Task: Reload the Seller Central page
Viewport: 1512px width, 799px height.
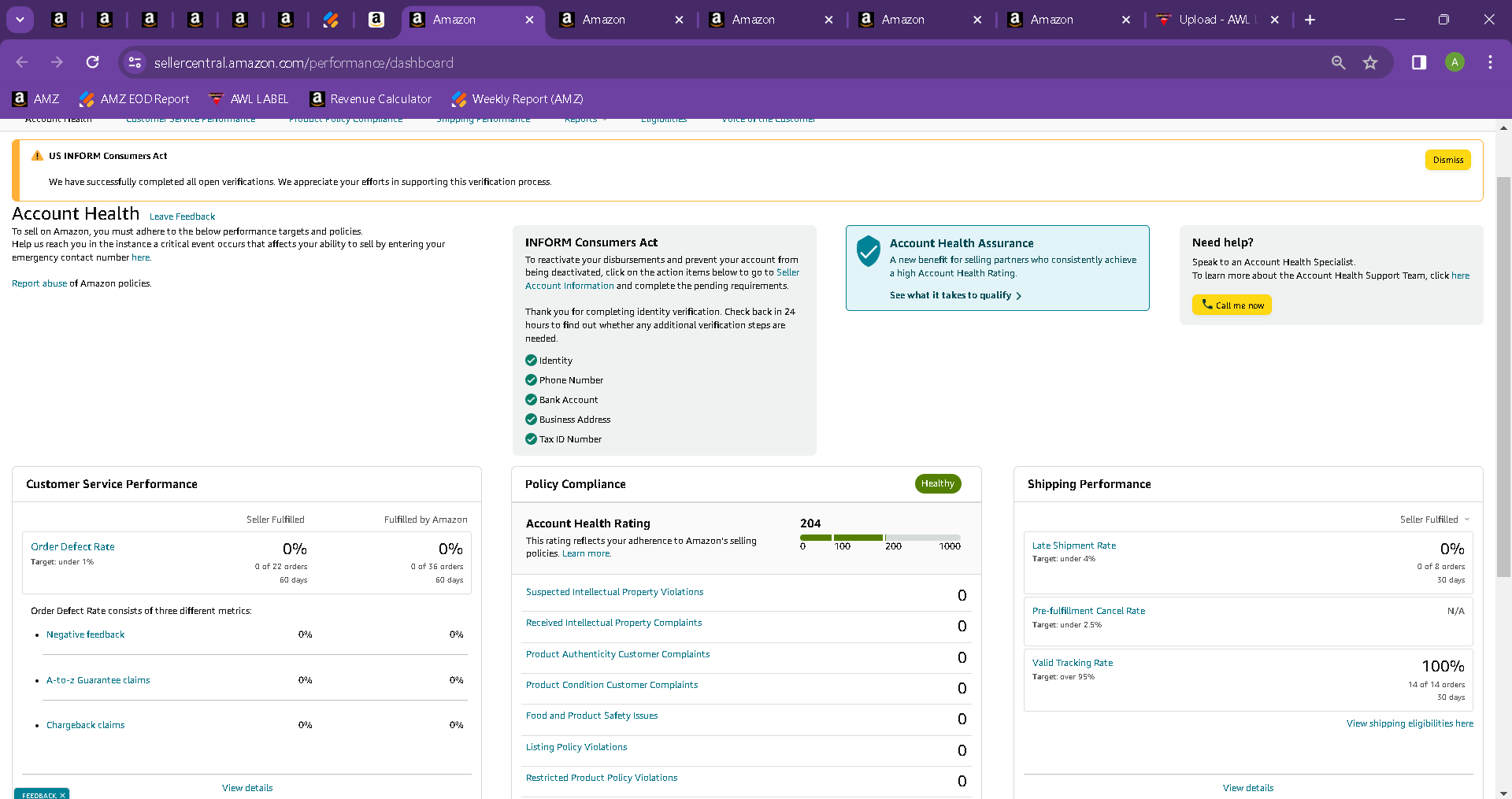Action: click(93, 62)
